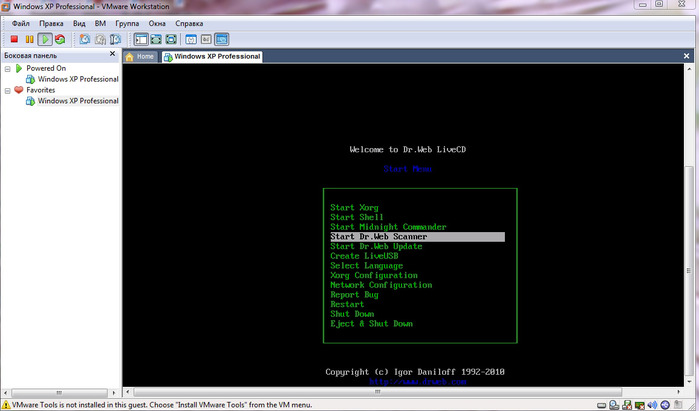This screenshot has height=411, width=699.
Task: Select Windows XP Professional under Favorites
Action: (x=78, y=101)
